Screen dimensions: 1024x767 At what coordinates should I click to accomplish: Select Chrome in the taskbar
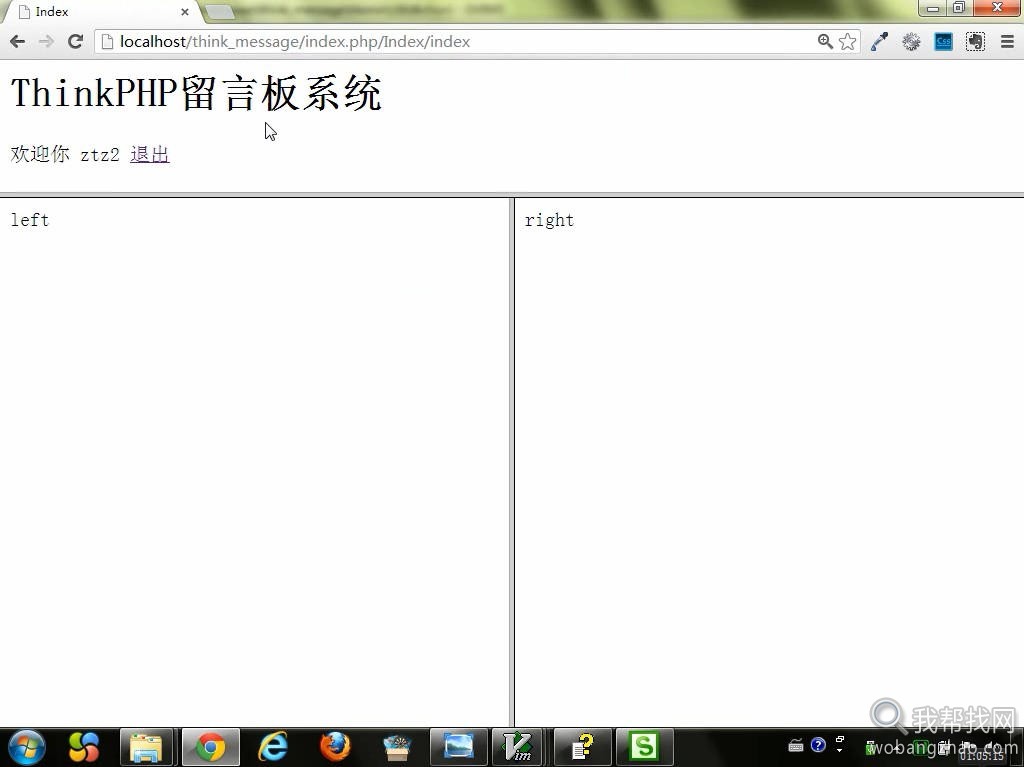tap(211, 747)
